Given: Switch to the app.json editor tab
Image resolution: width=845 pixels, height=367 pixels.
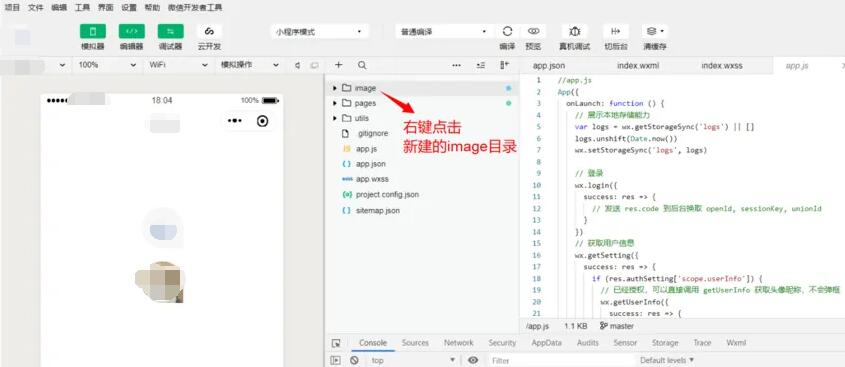Looking at the screenshot, I should (x=549, y=66).
